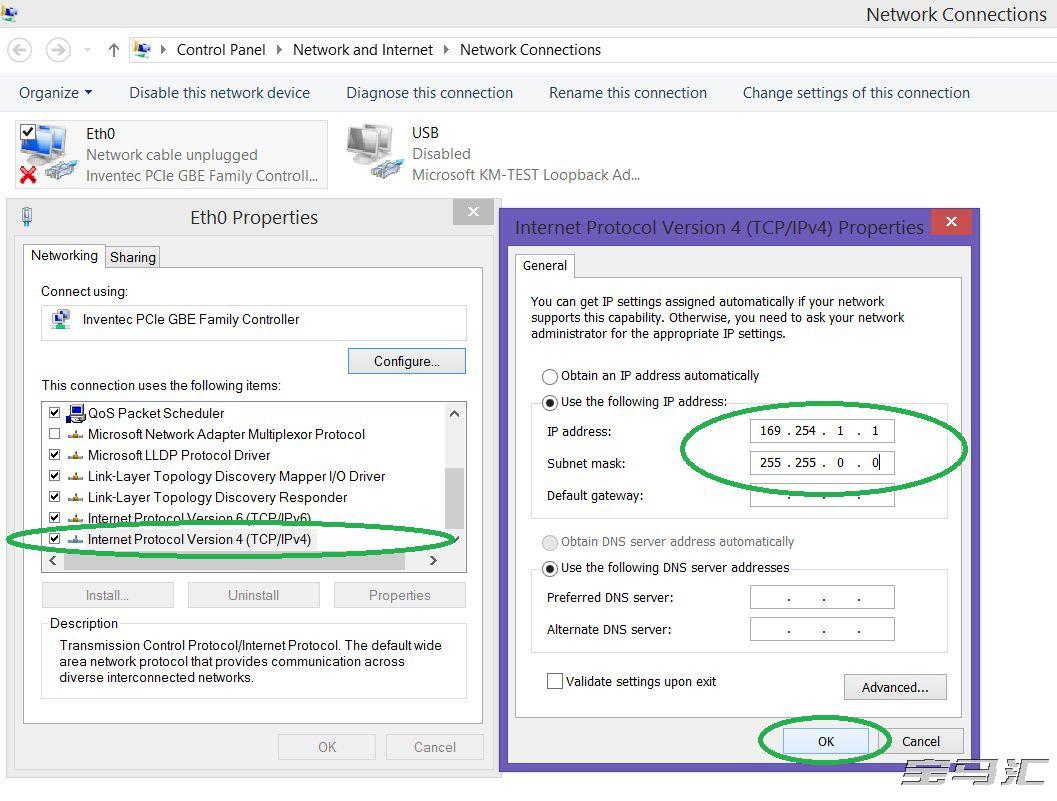
Task: Close the Eth0 Properties dialog
Action: 473,212
